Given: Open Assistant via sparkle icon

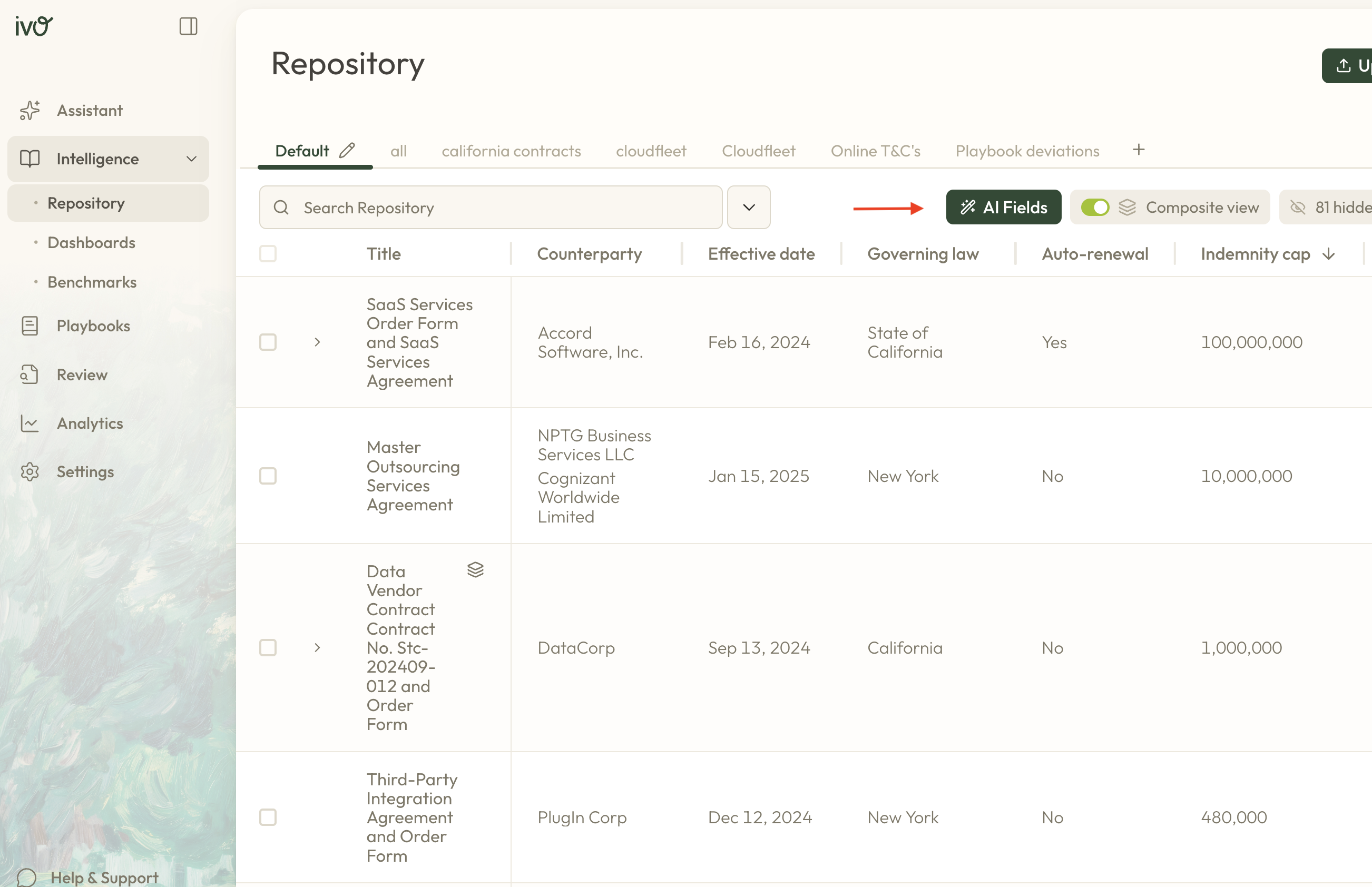Looking at the screenshot, I should coord(30,110).
